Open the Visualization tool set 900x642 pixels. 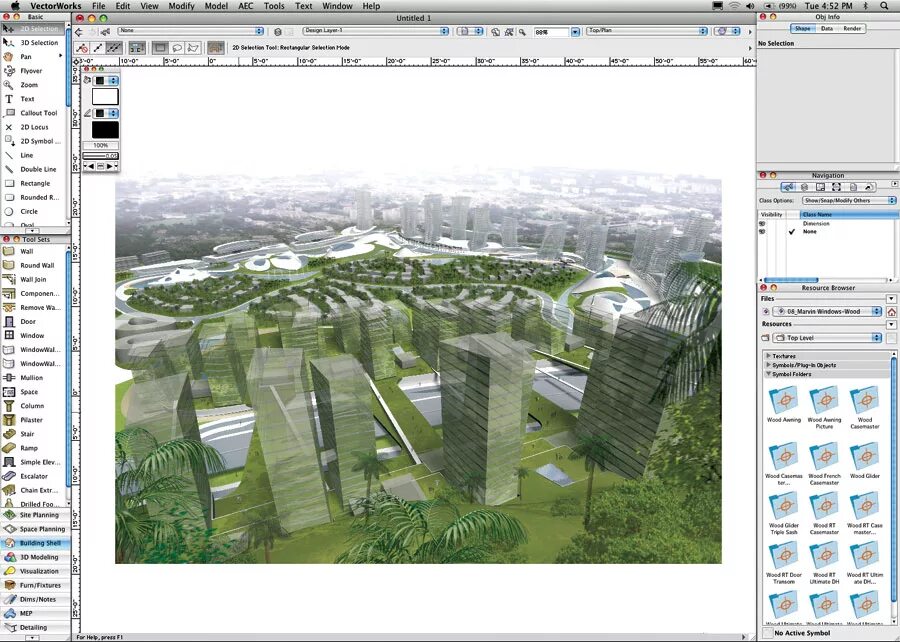click(35, 571)
